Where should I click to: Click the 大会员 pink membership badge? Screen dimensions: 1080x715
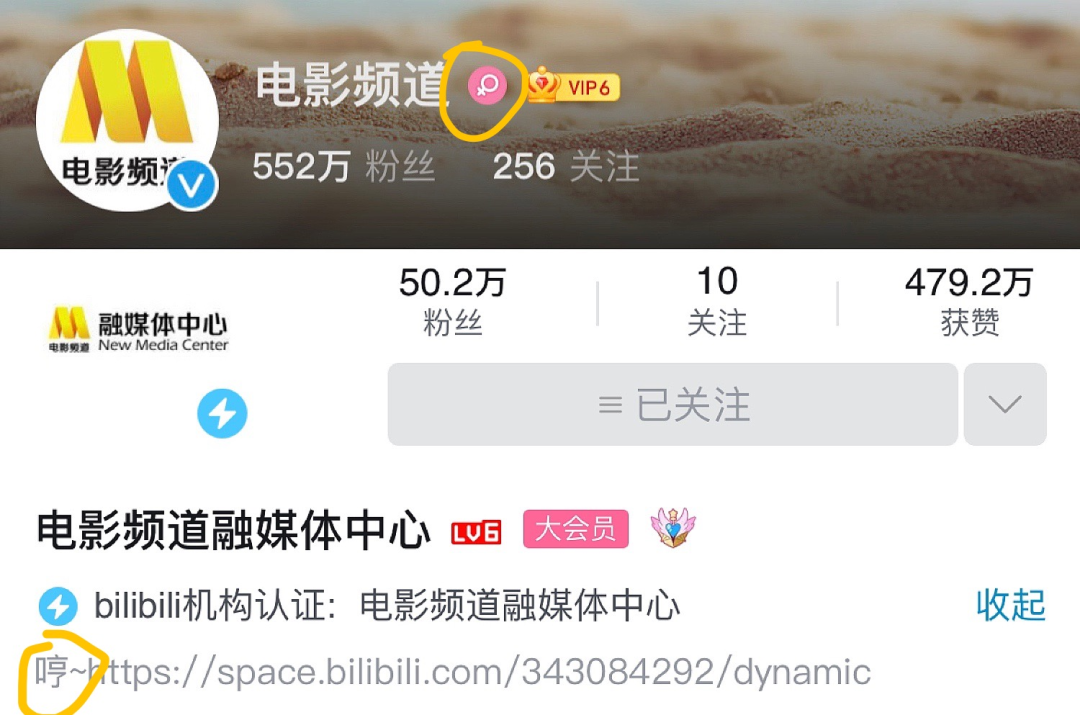pos(576,529)
